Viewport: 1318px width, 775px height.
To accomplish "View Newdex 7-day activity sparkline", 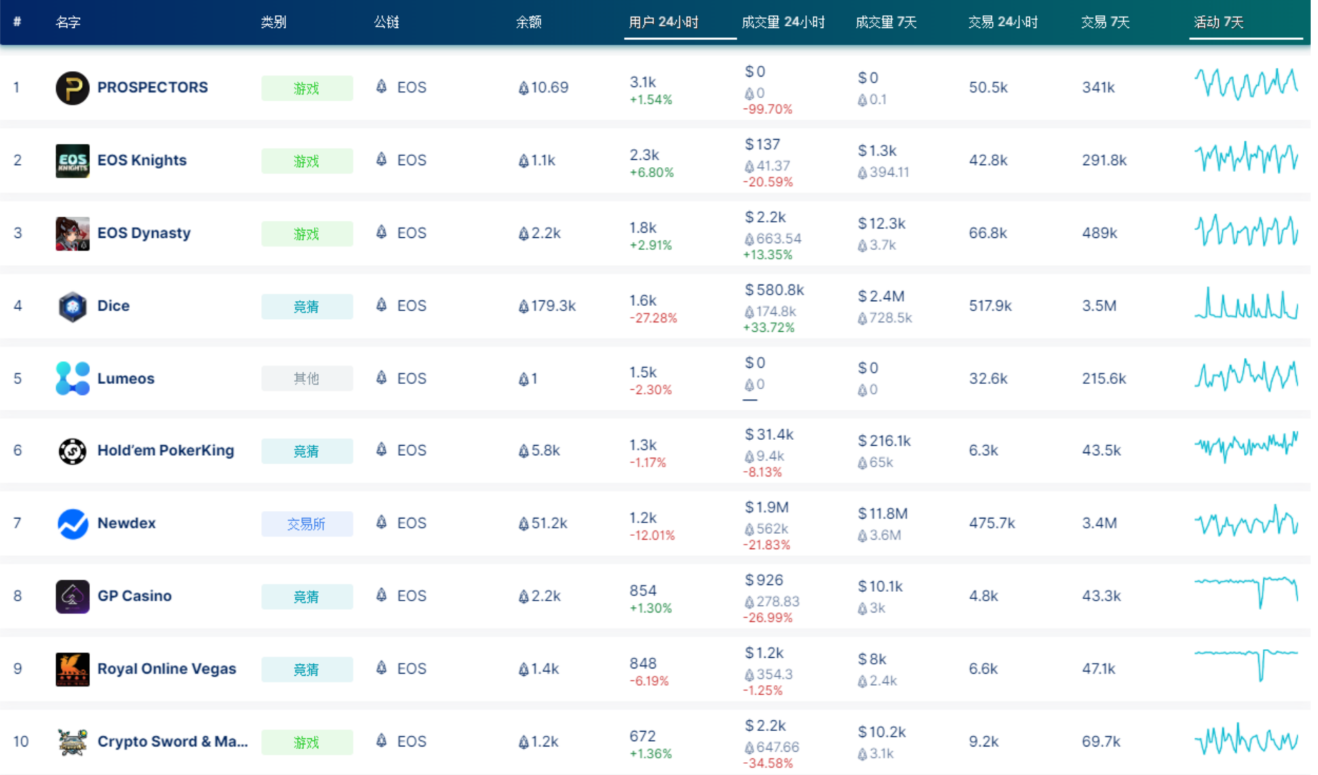I will (1246, 520).
